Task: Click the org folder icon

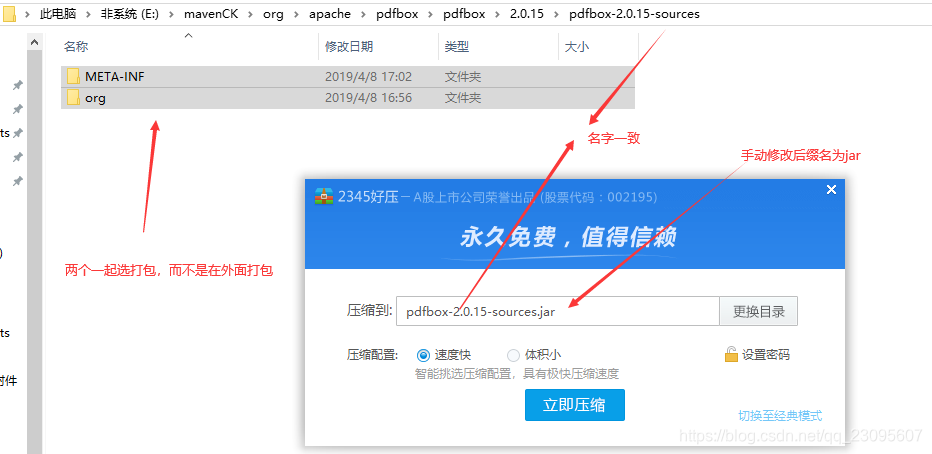Action: click(x=73, y=98)
